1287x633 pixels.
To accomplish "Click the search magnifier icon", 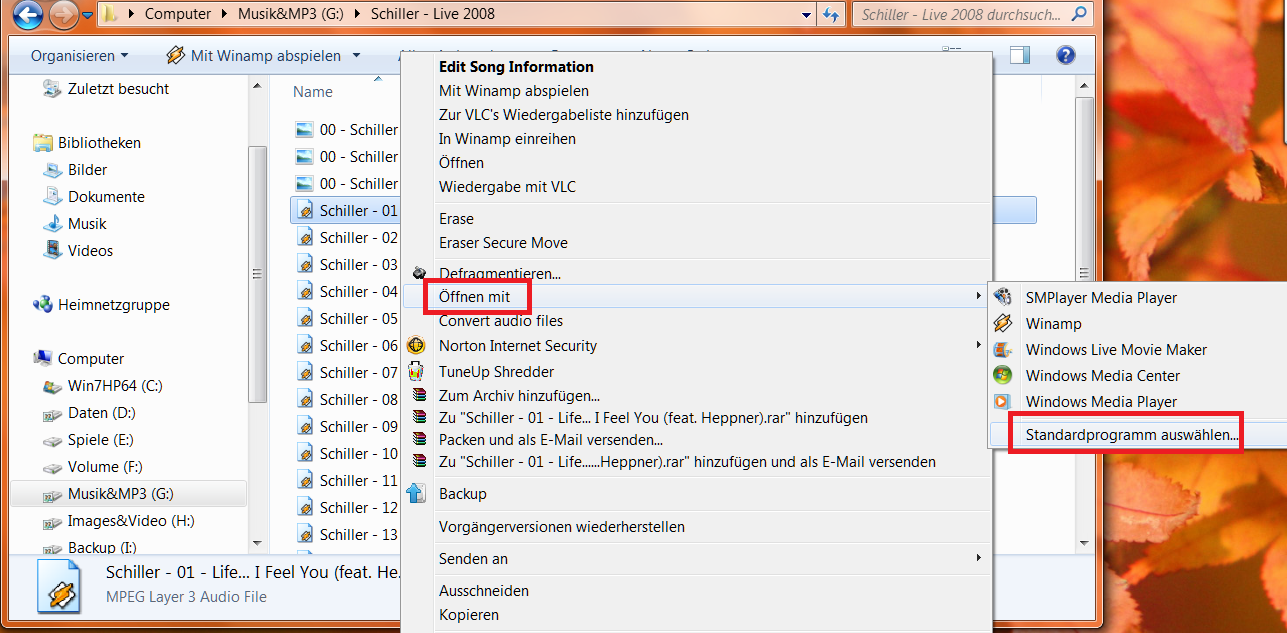I will coord(1079,14).
